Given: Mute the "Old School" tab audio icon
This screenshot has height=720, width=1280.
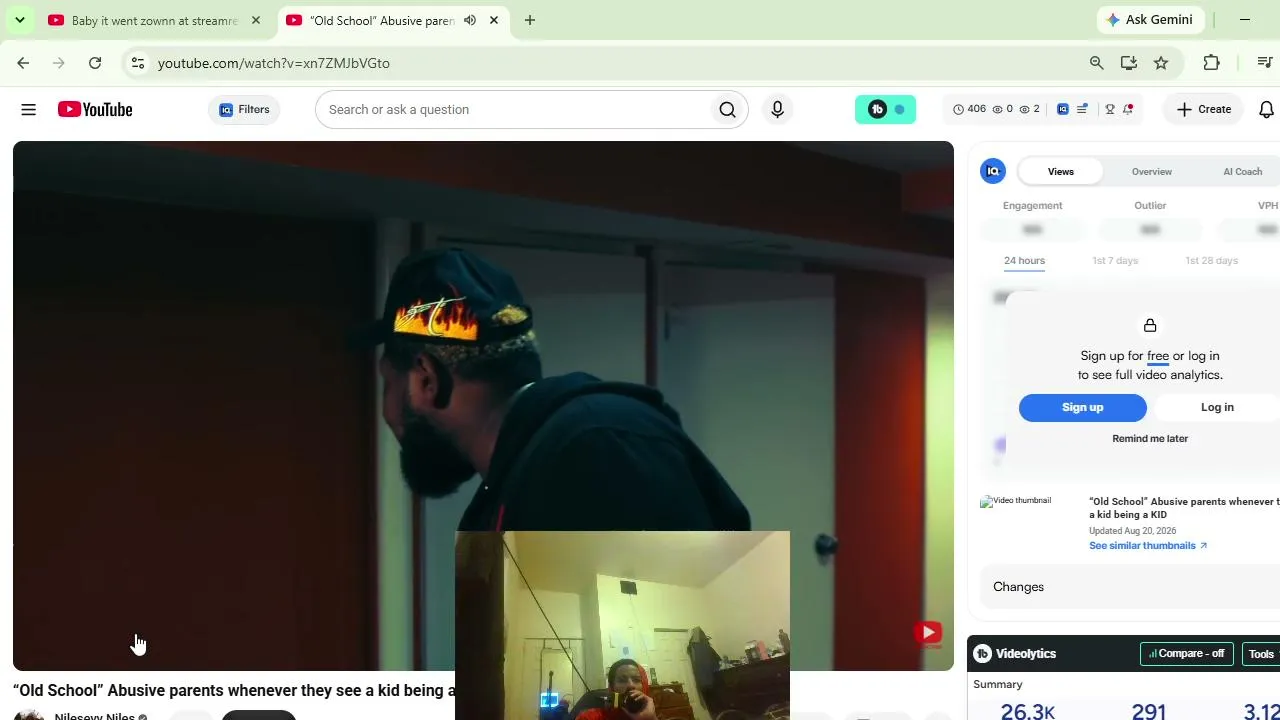Looking at the screenshot, I should click(x=470, y=20).
